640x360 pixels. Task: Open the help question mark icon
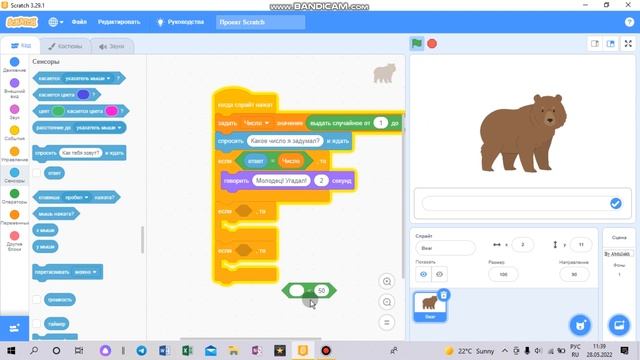click(629, 22)
